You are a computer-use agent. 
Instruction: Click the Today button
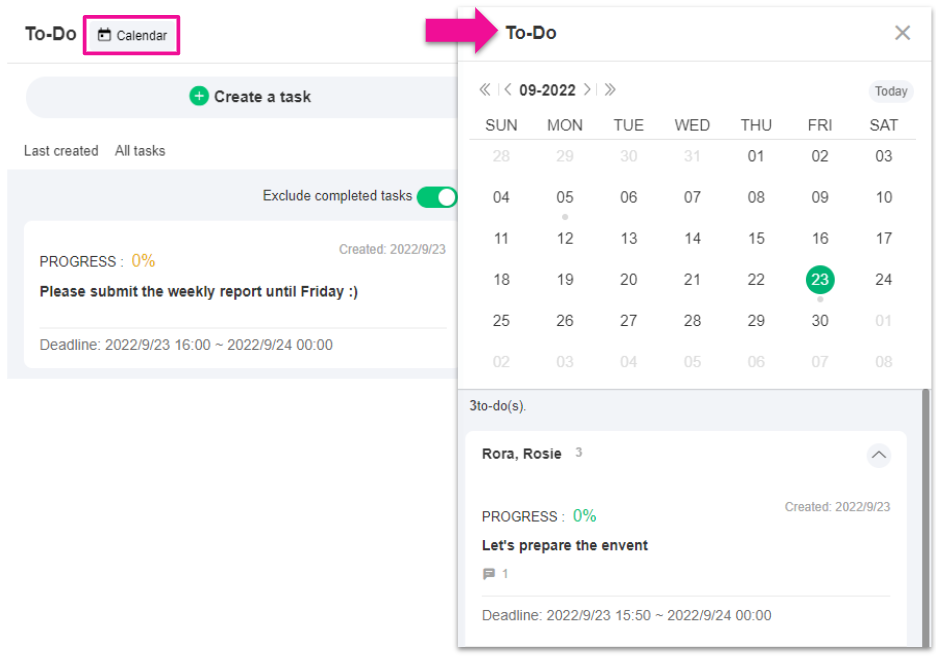click(890, 91)
